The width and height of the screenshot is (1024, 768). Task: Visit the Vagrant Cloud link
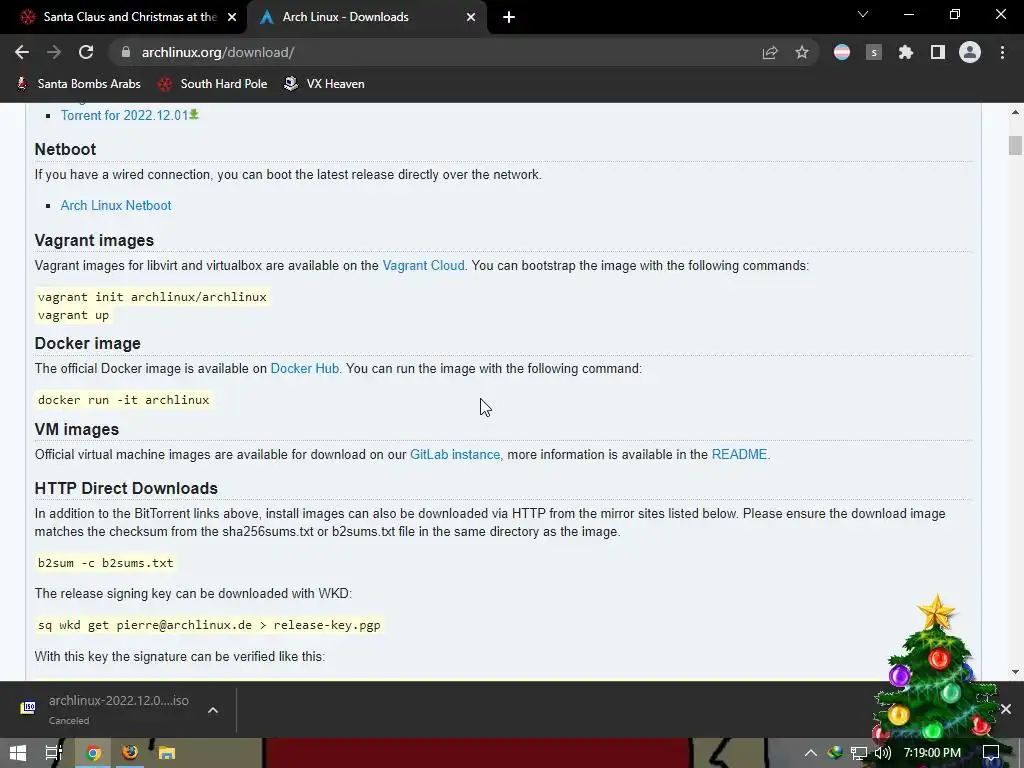(x=423, y=265)
